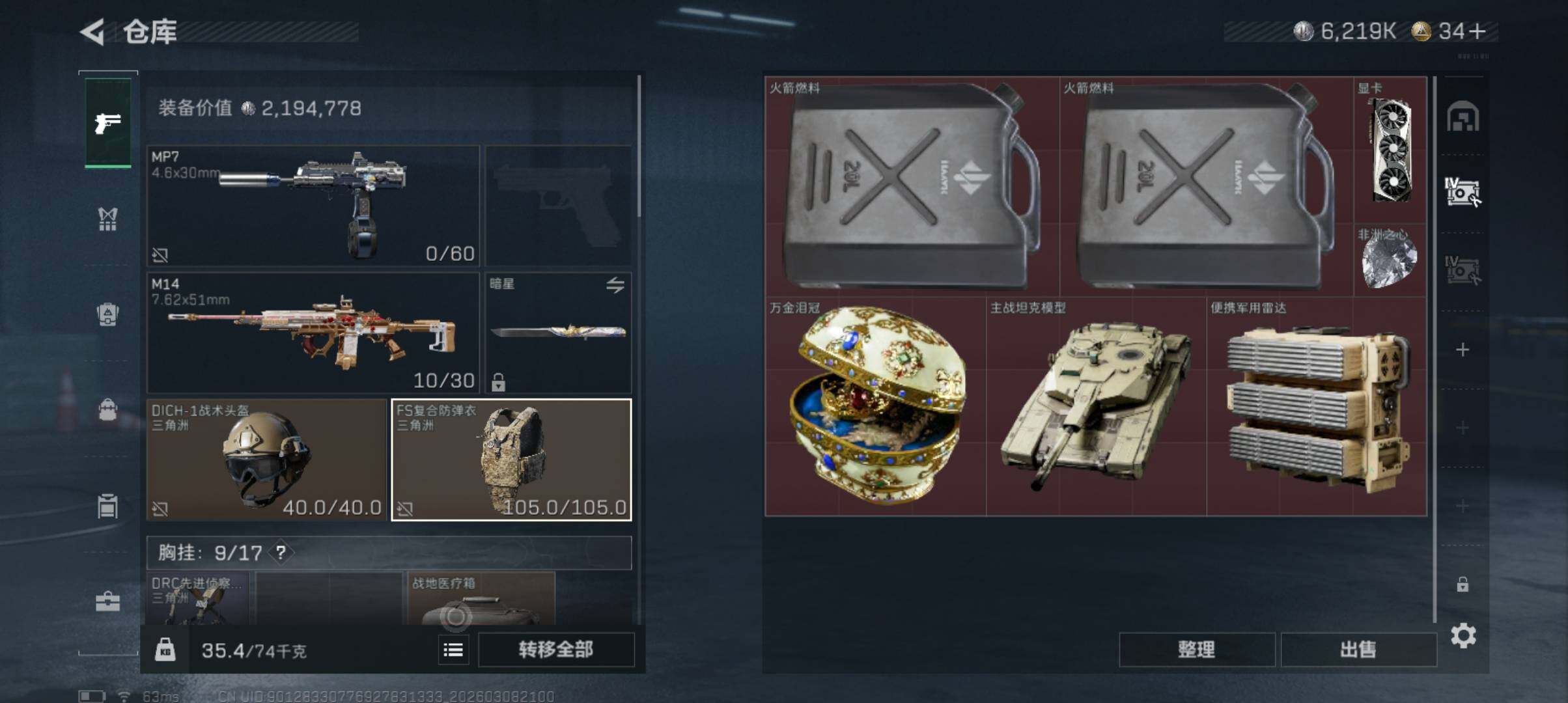This screenshot has width=1568, height=703.
Task: Add a new stash slot with the plus icon
Action: click(x=1463, y=350)
